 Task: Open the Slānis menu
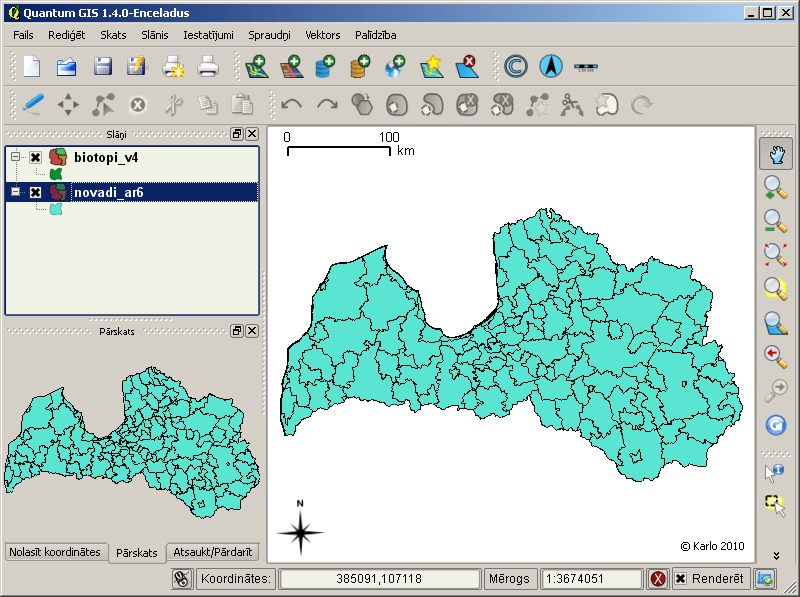[x=155, y=35]
